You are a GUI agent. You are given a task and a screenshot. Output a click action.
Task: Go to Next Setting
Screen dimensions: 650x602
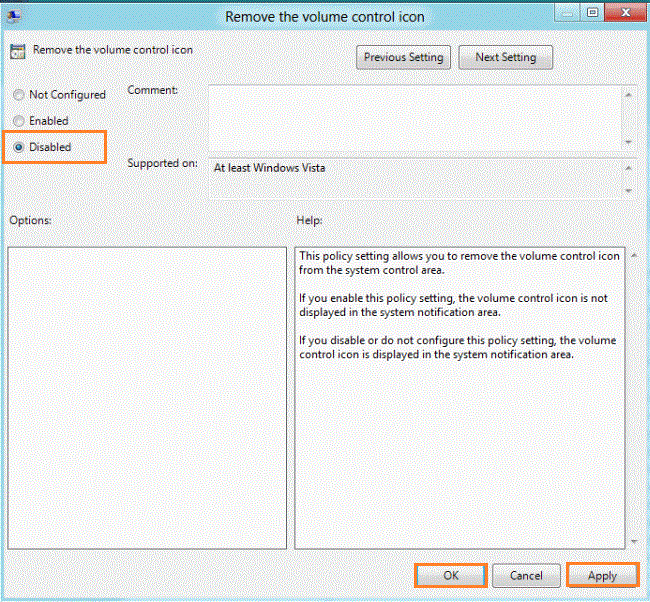click(505, 57)
